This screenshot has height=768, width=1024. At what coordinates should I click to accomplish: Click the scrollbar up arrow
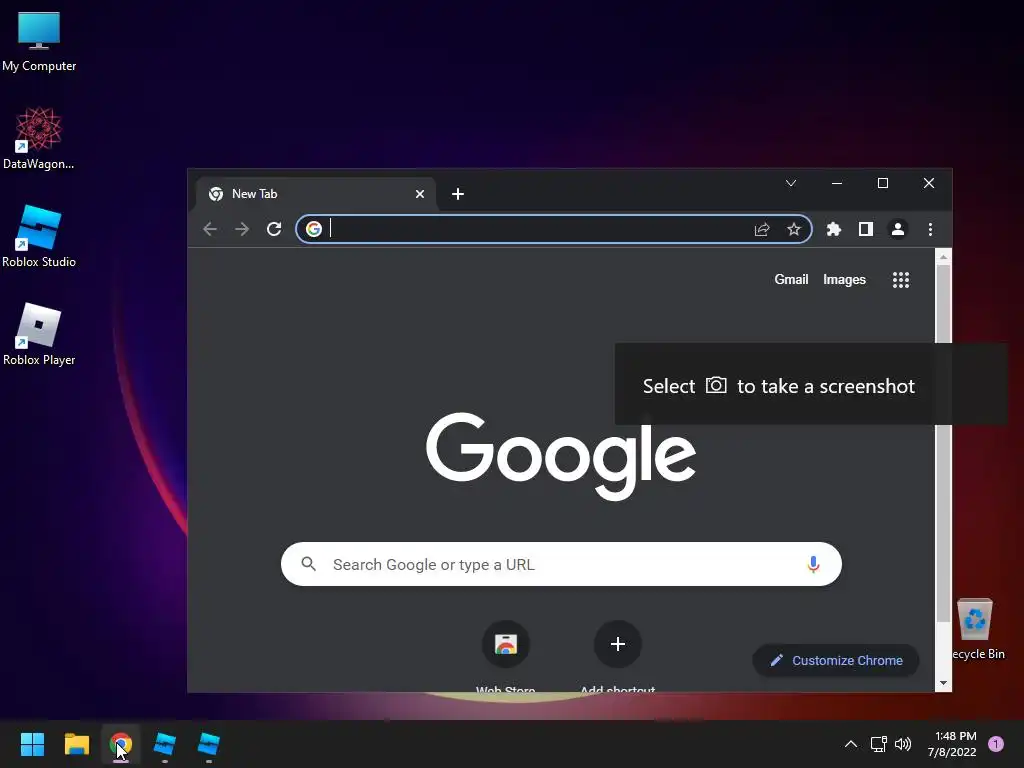pos(943,257)
